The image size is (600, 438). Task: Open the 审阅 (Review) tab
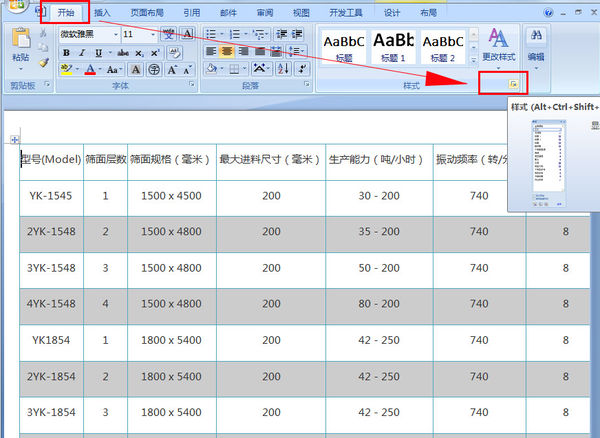265,13
